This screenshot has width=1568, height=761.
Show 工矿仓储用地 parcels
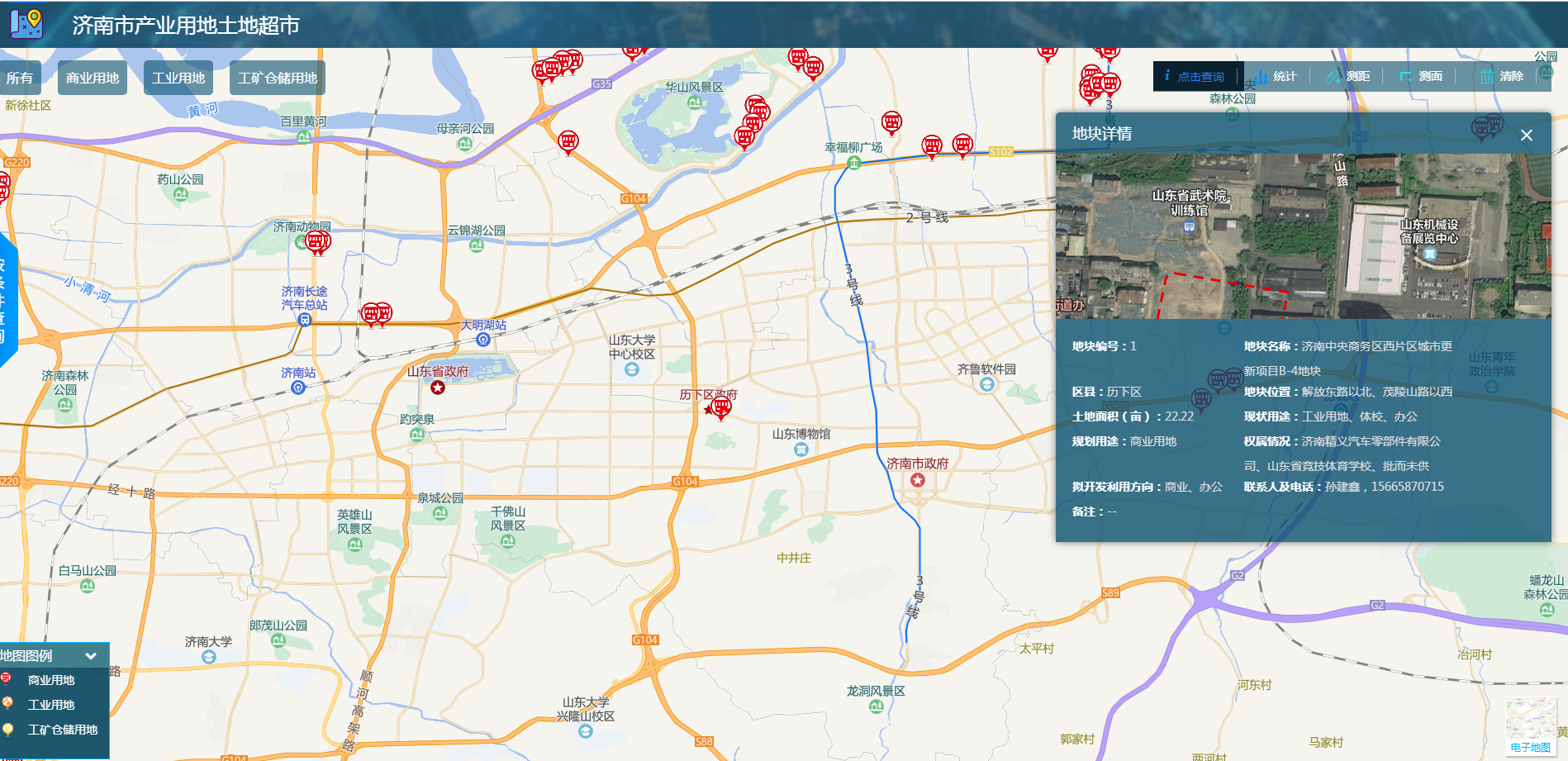pyautogui.click(x=277, y=78)
